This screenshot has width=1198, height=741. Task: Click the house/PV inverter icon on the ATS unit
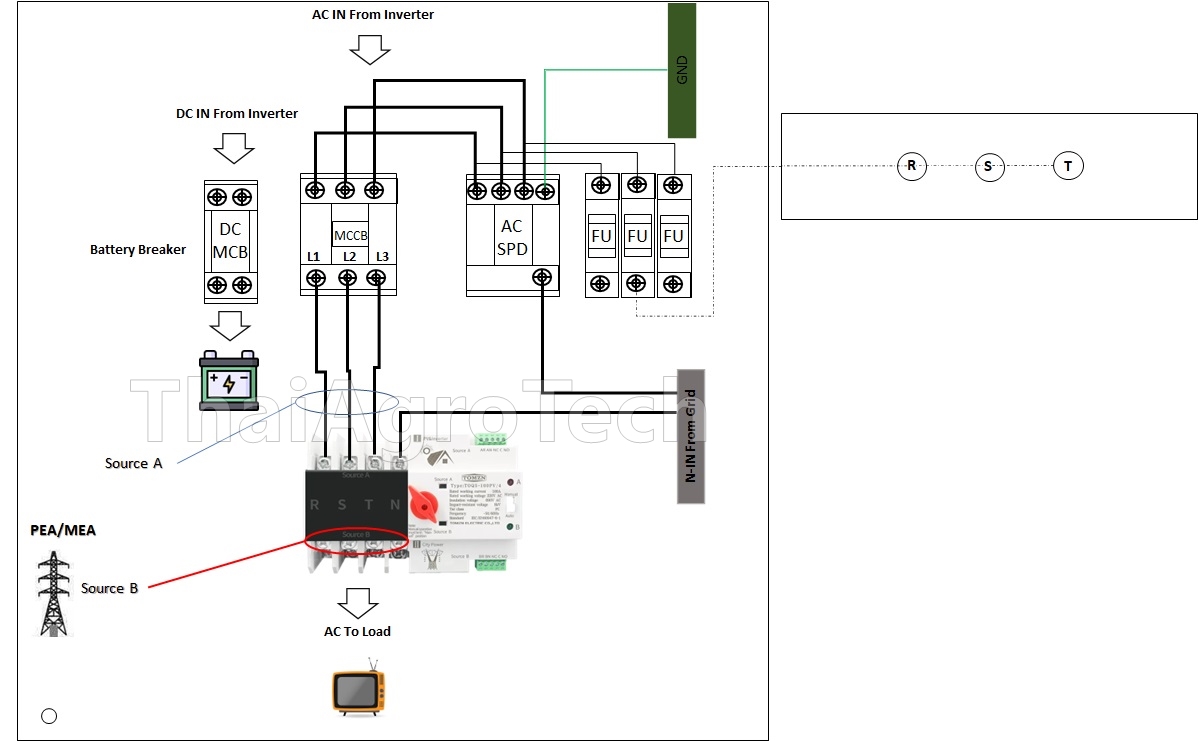(x=442, y=457)
